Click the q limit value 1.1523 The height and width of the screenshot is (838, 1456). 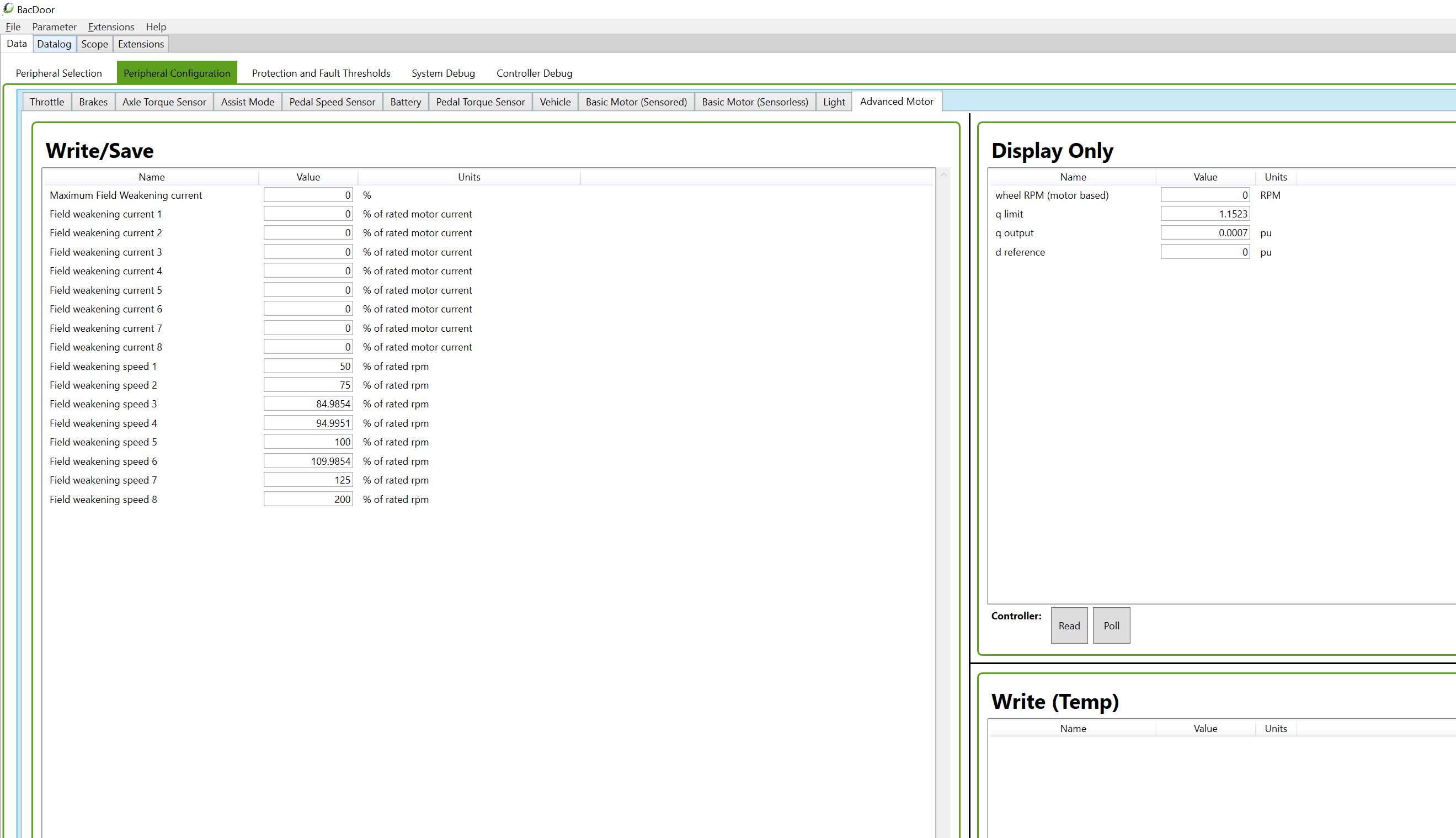[1206, 214]
